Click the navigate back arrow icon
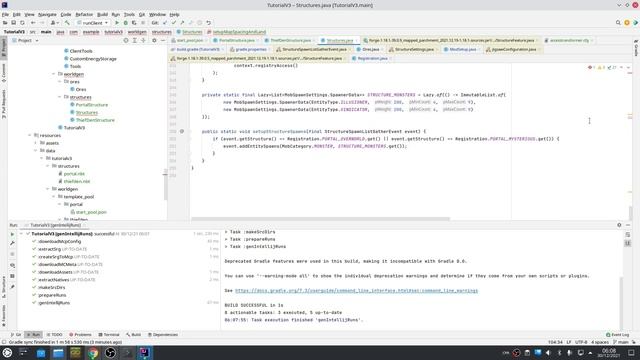The image size is (640, 360). click(x=33, y=23)
